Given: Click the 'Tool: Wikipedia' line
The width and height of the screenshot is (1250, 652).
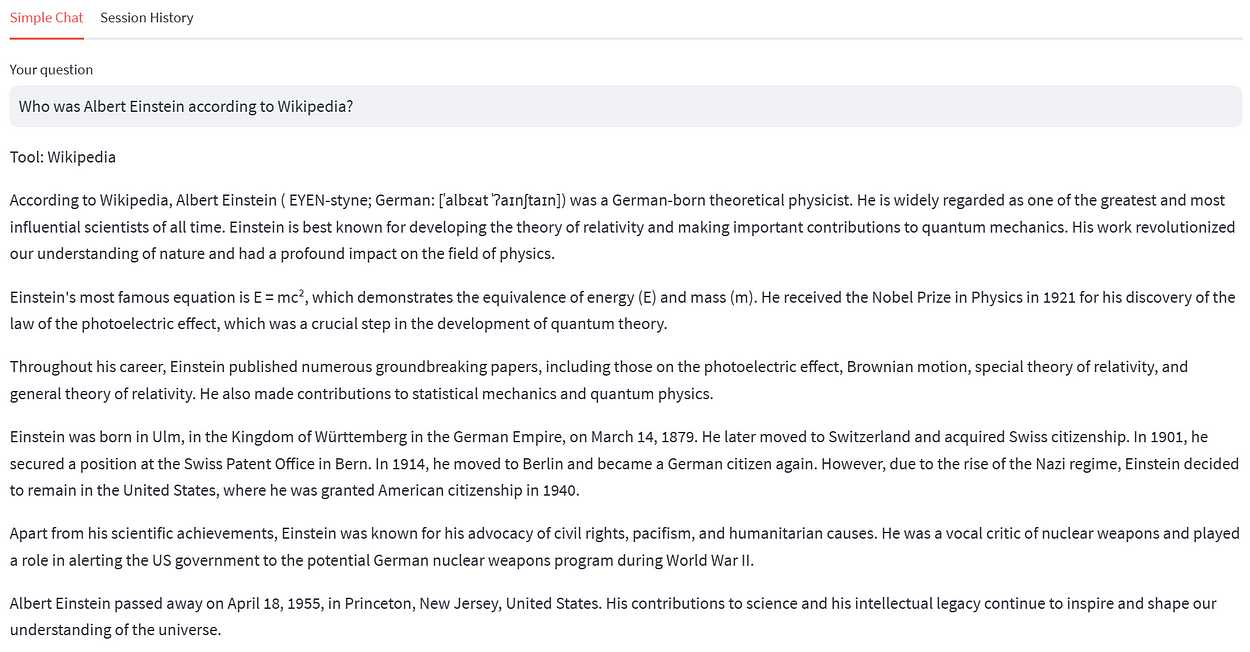Looking at the screenshot, I should click(63, 157).
